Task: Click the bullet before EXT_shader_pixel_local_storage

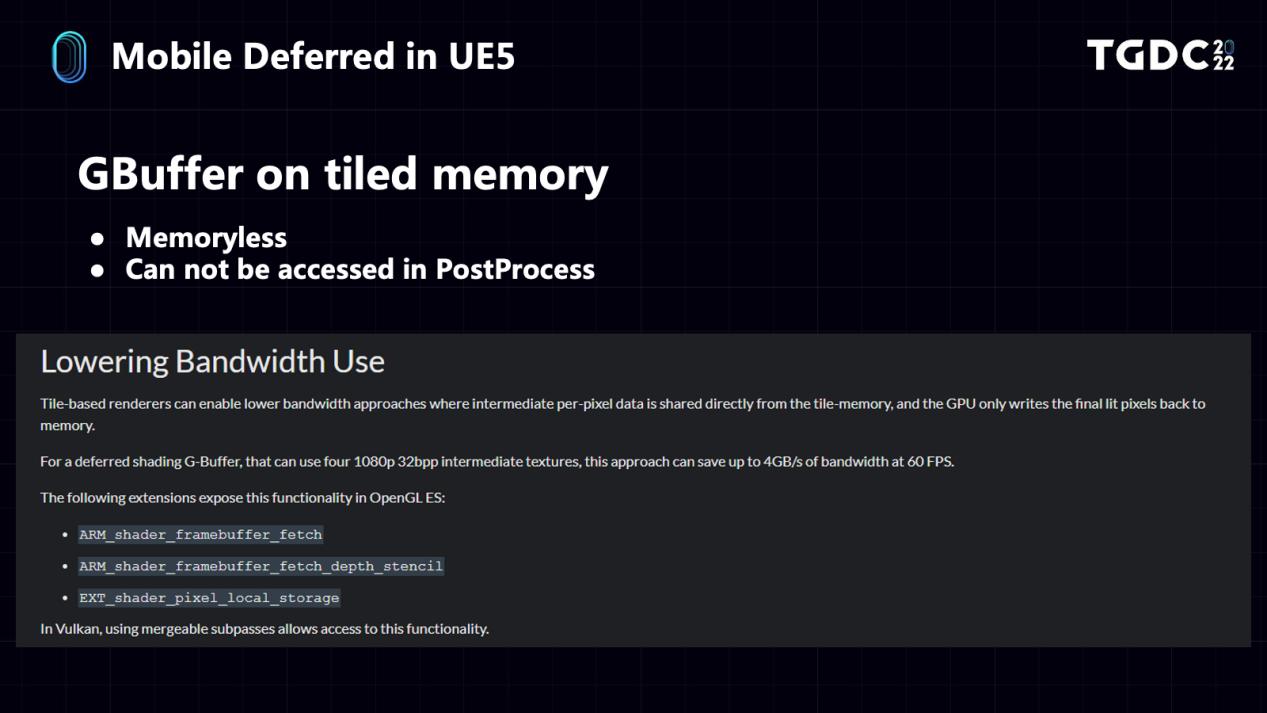Action: coord(65,598)
